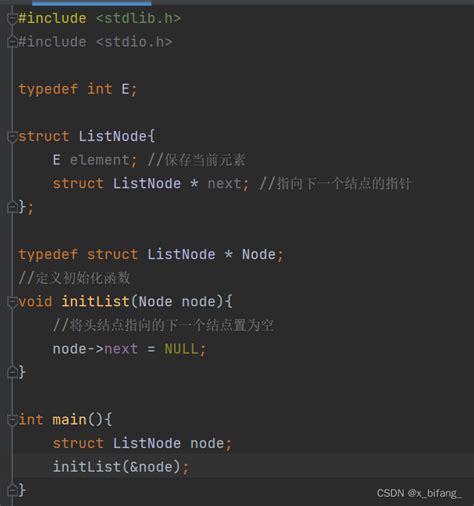Click fold end marker of initList function
This screenshot has height=506, width=474.
point(12,372)
